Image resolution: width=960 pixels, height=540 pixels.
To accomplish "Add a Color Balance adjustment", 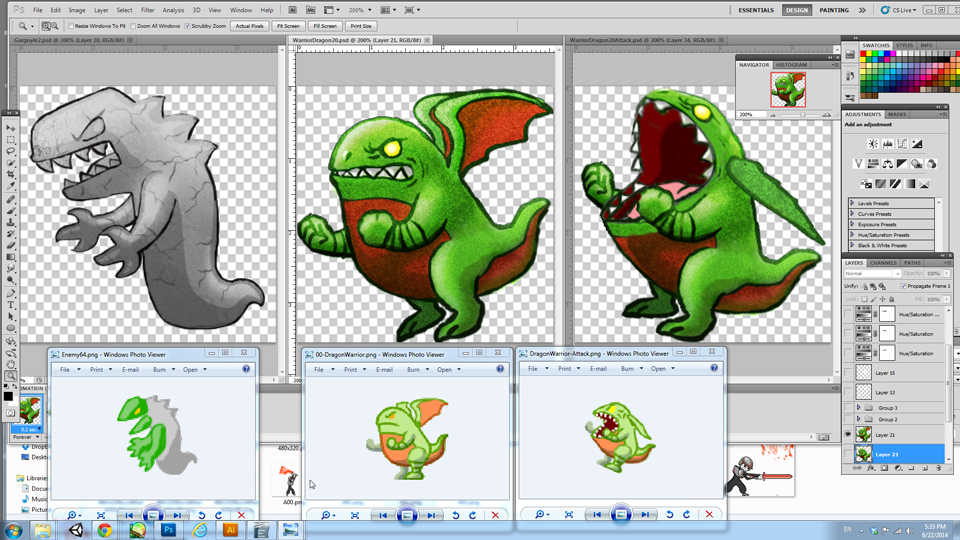I will tap(888, 164).
